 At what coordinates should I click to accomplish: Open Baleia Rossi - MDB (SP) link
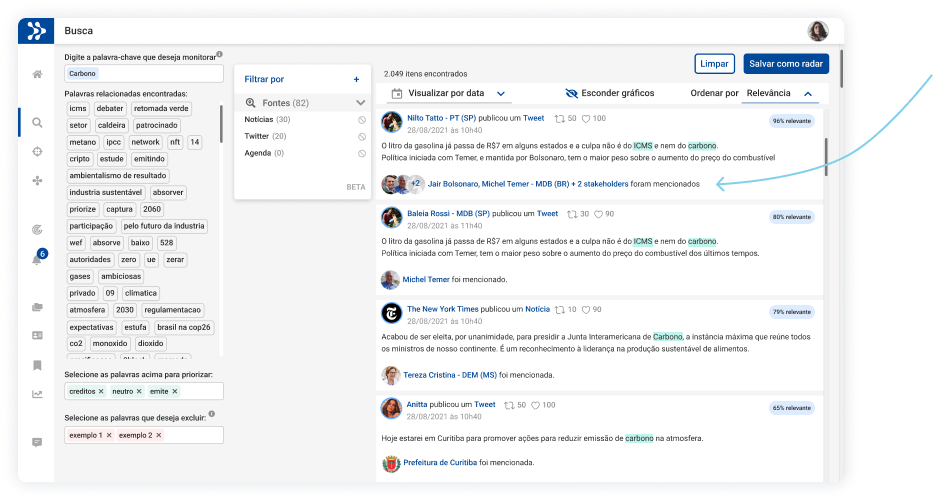tap(448, 214)
